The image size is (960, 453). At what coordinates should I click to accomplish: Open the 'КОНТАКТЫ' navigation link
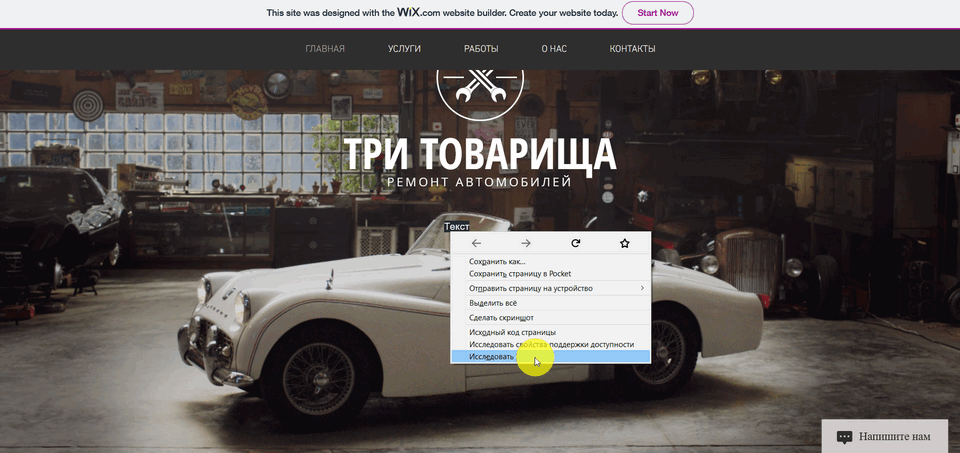pos(632,49)
